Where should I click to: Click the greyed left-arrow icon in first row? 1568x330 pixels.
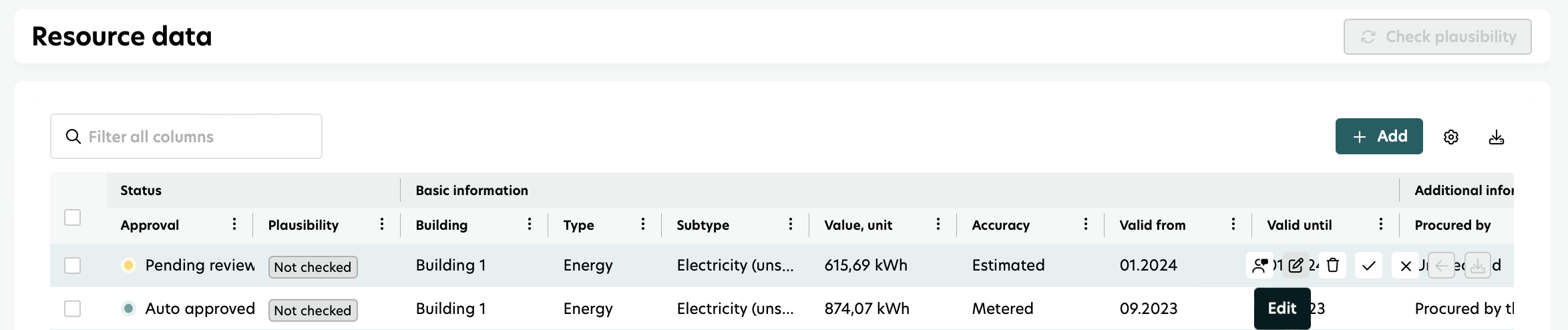pyautogui.click(x=1442, y=266)
